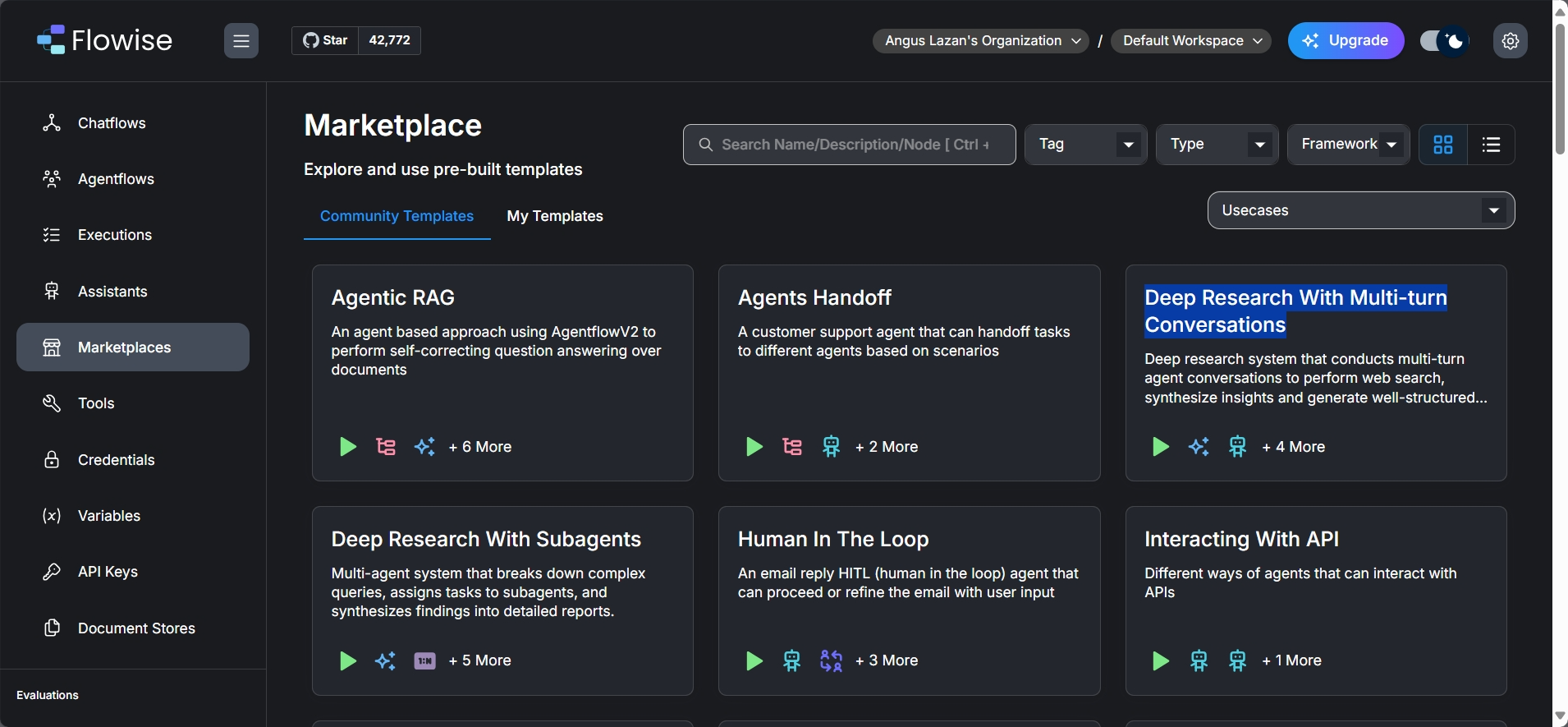Click the Variables (x) icon
The height and width of the screenshot is (727, 1568).
tap(52, 516)
